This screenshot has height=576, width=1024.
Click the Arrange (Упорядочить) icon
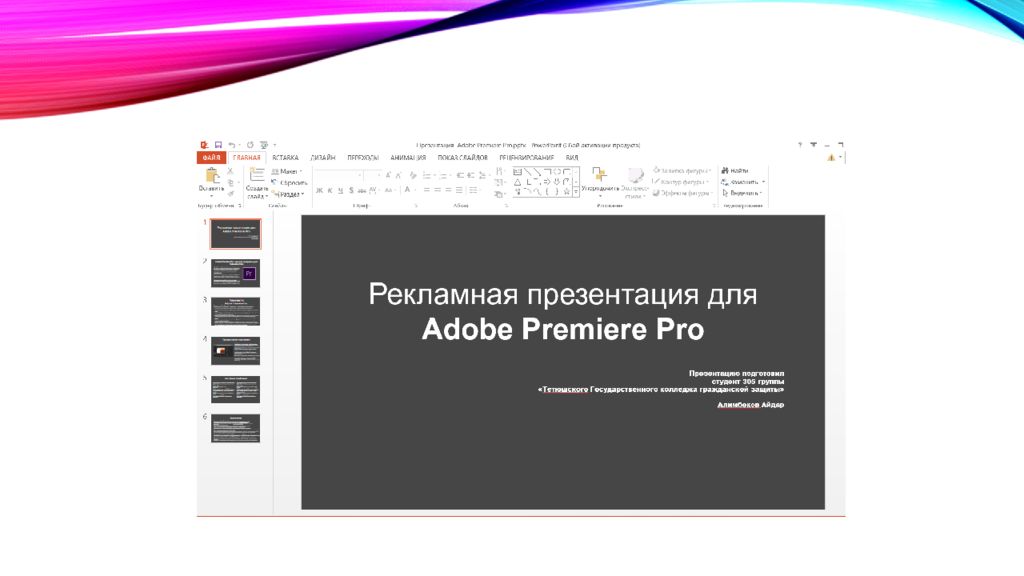[599, 176]
